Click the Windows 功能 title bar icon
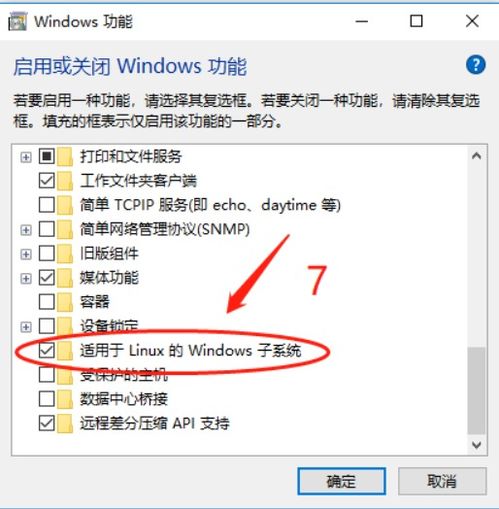The image size is (499, 509). [17, 22]
